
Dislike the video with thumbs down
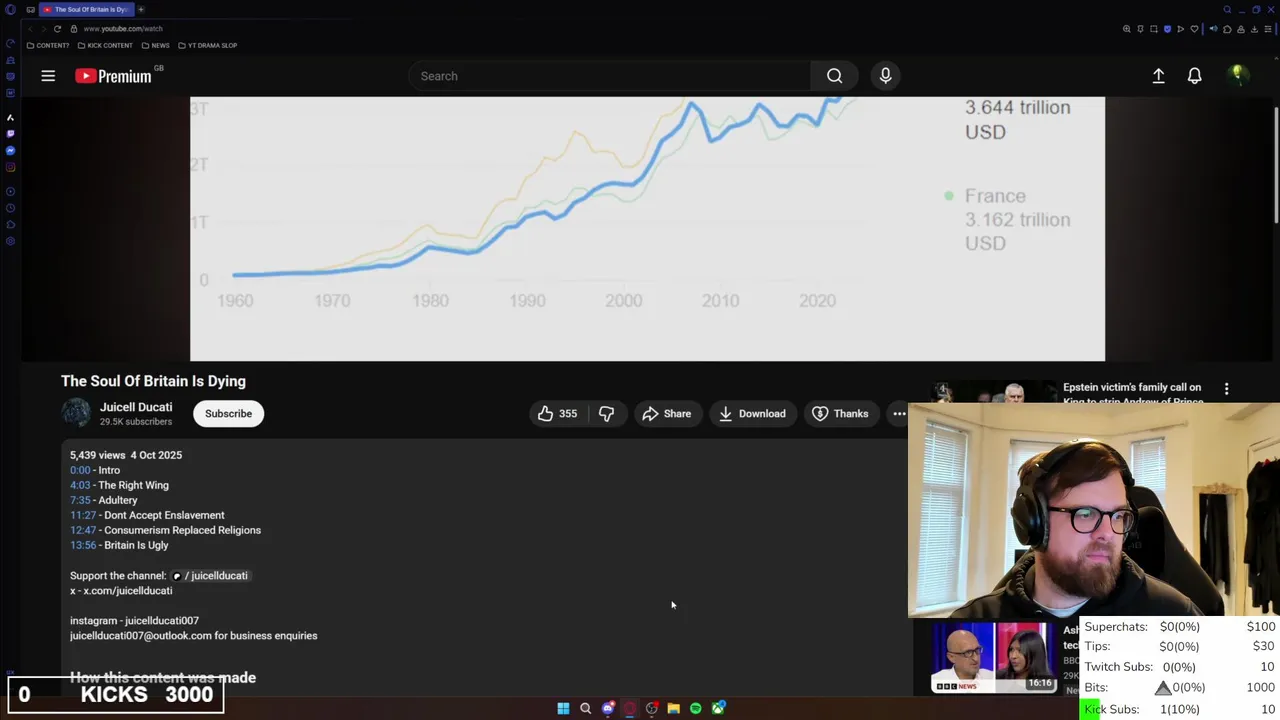(x=606, y=413)
